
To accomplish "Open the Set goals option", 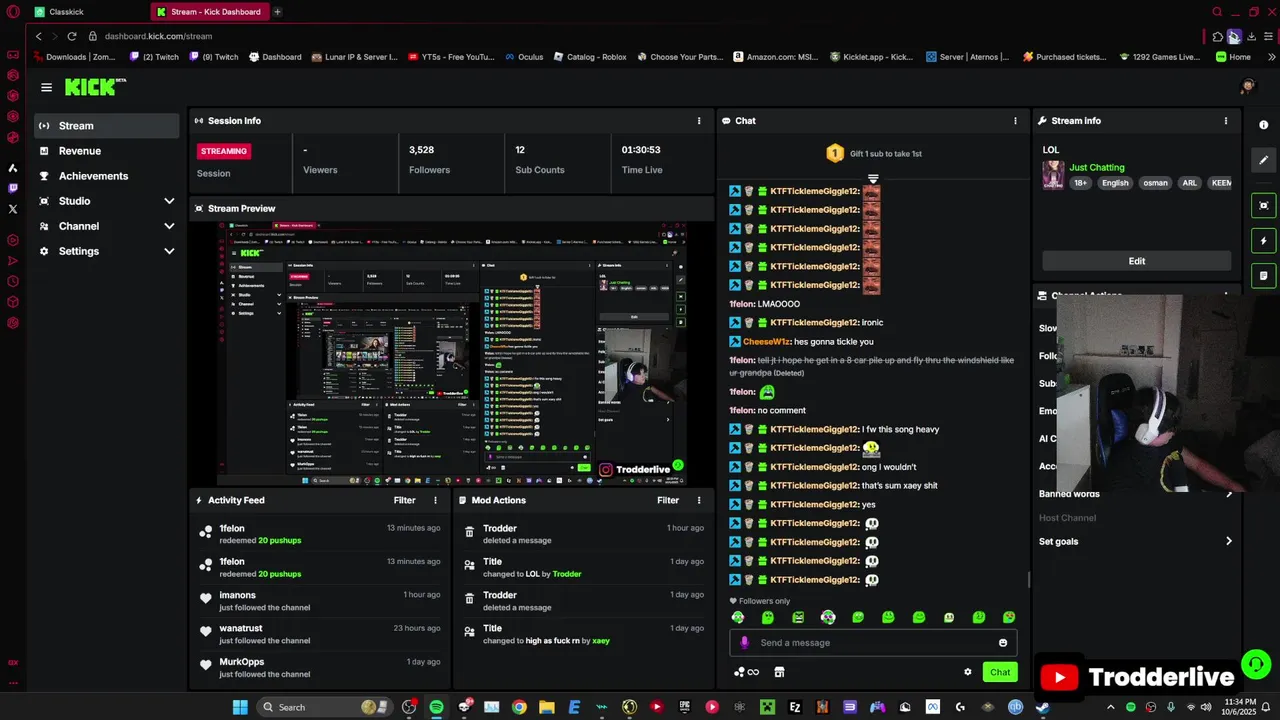I will pyautogui.click(x=1136, y=542).
